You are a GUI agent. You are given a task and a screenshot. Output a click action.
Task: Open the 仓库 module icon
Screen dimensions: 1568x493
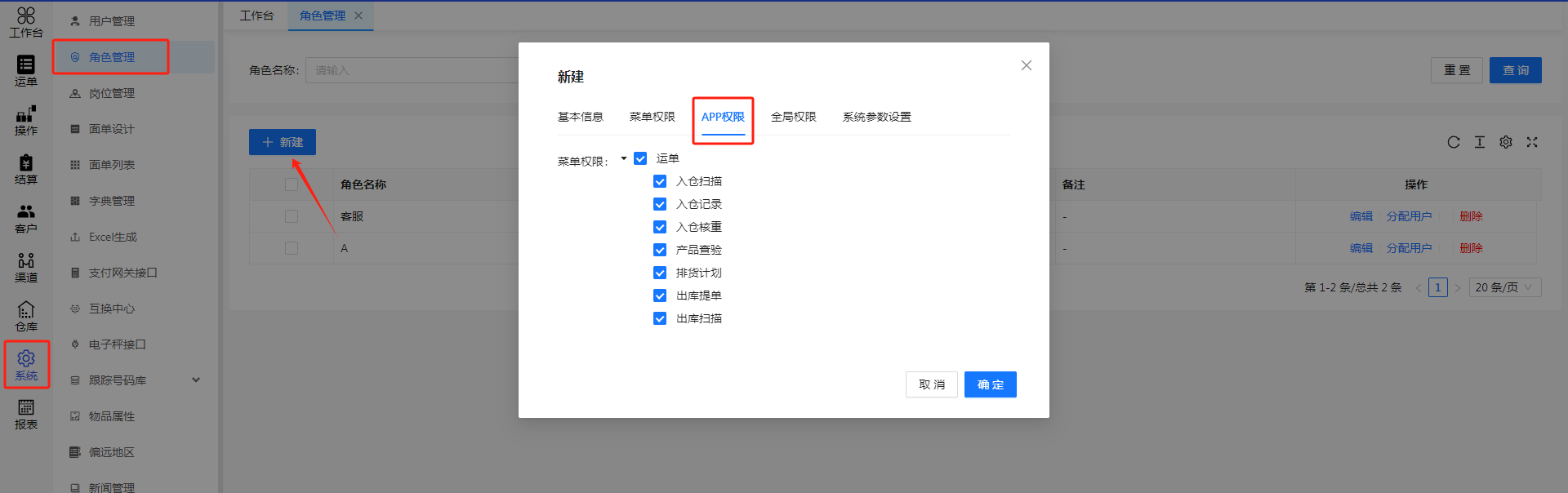pos(26,316)
